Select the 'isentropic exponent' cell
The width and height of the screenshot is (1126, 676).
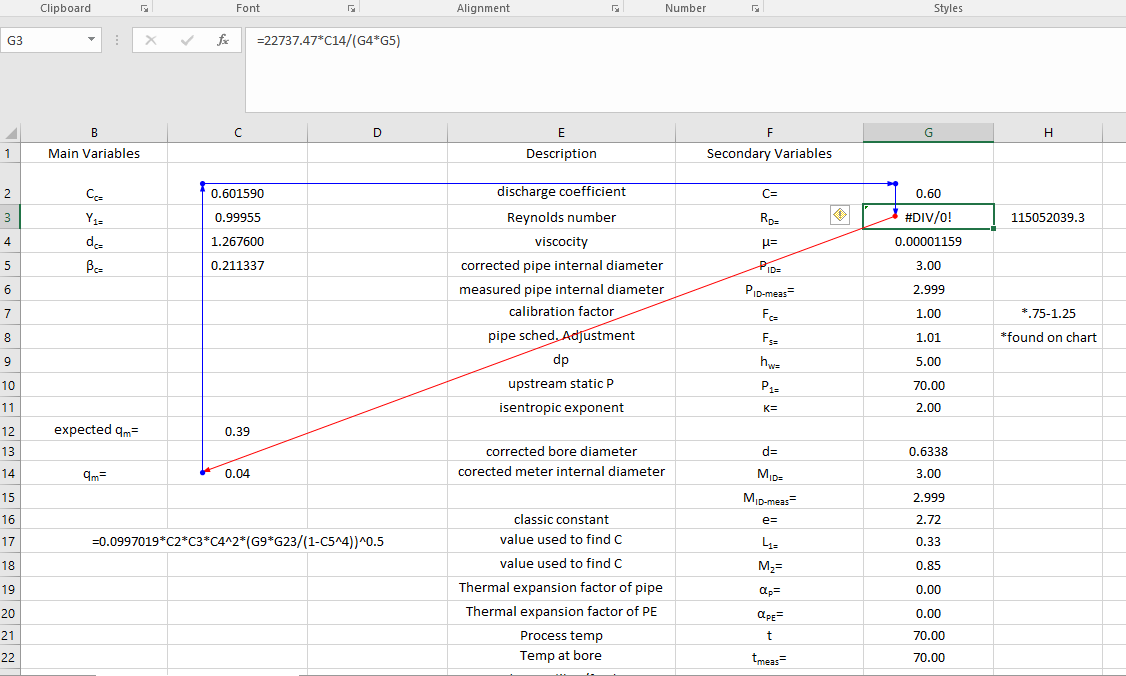pos(562,407)
